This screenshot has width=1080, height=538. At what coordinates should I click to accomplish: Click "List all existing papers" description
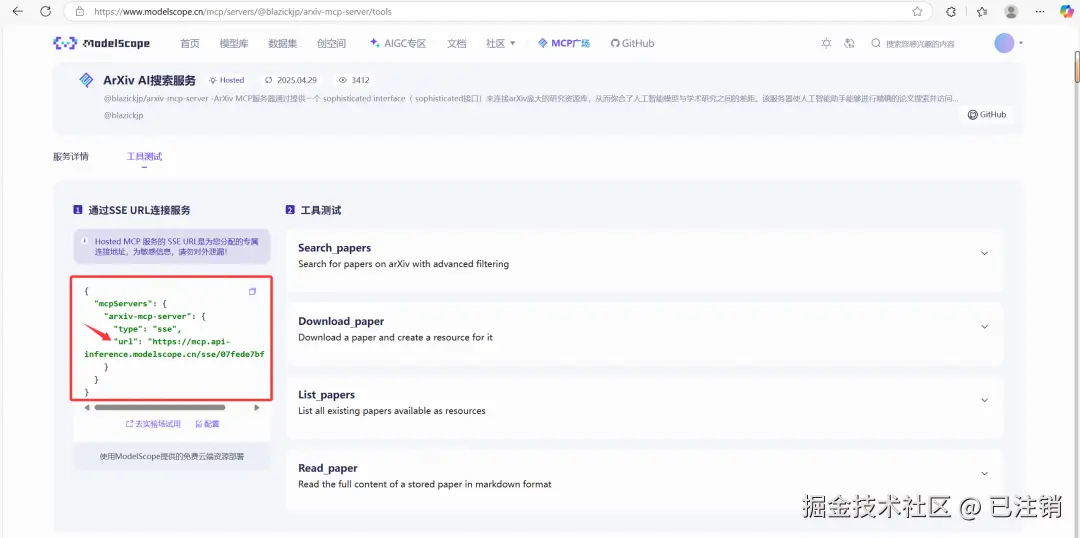[x=391, y=411]
